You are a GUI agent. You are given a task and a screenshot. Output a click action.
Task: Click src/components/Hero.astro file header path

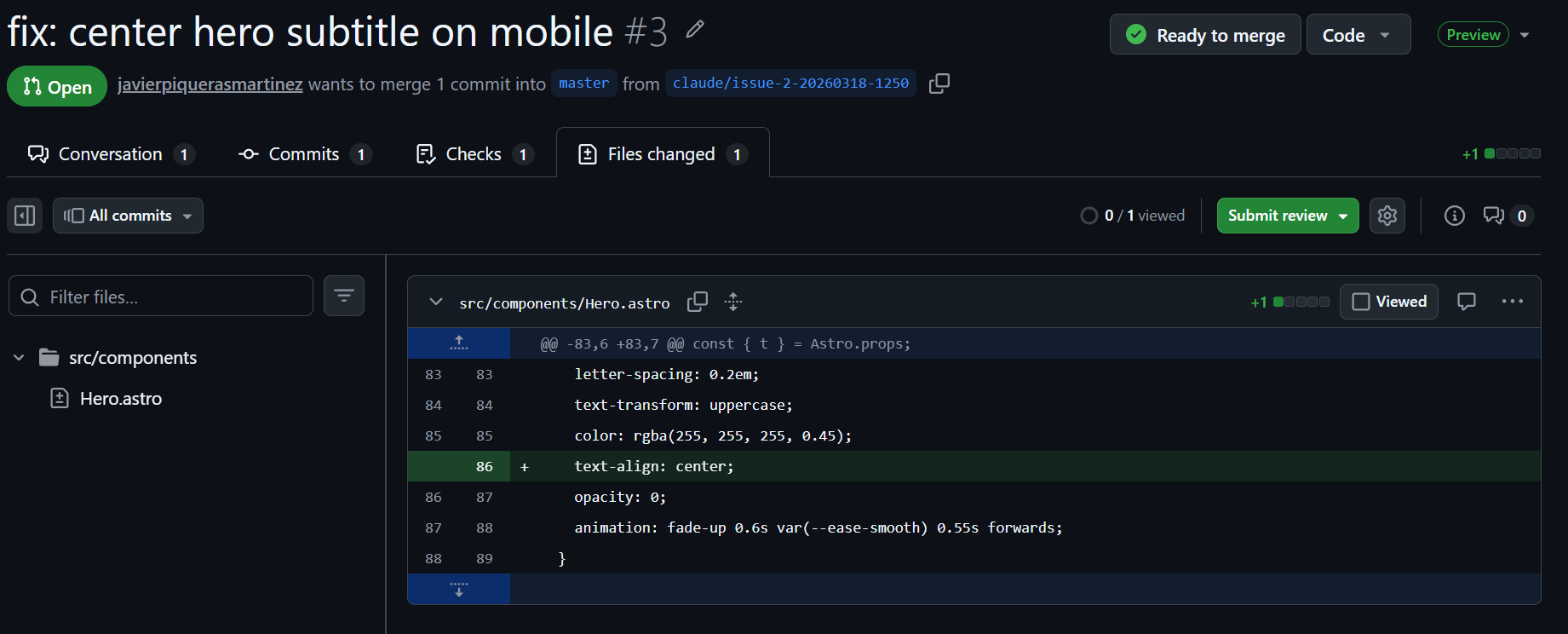click(x=564, y=303)
